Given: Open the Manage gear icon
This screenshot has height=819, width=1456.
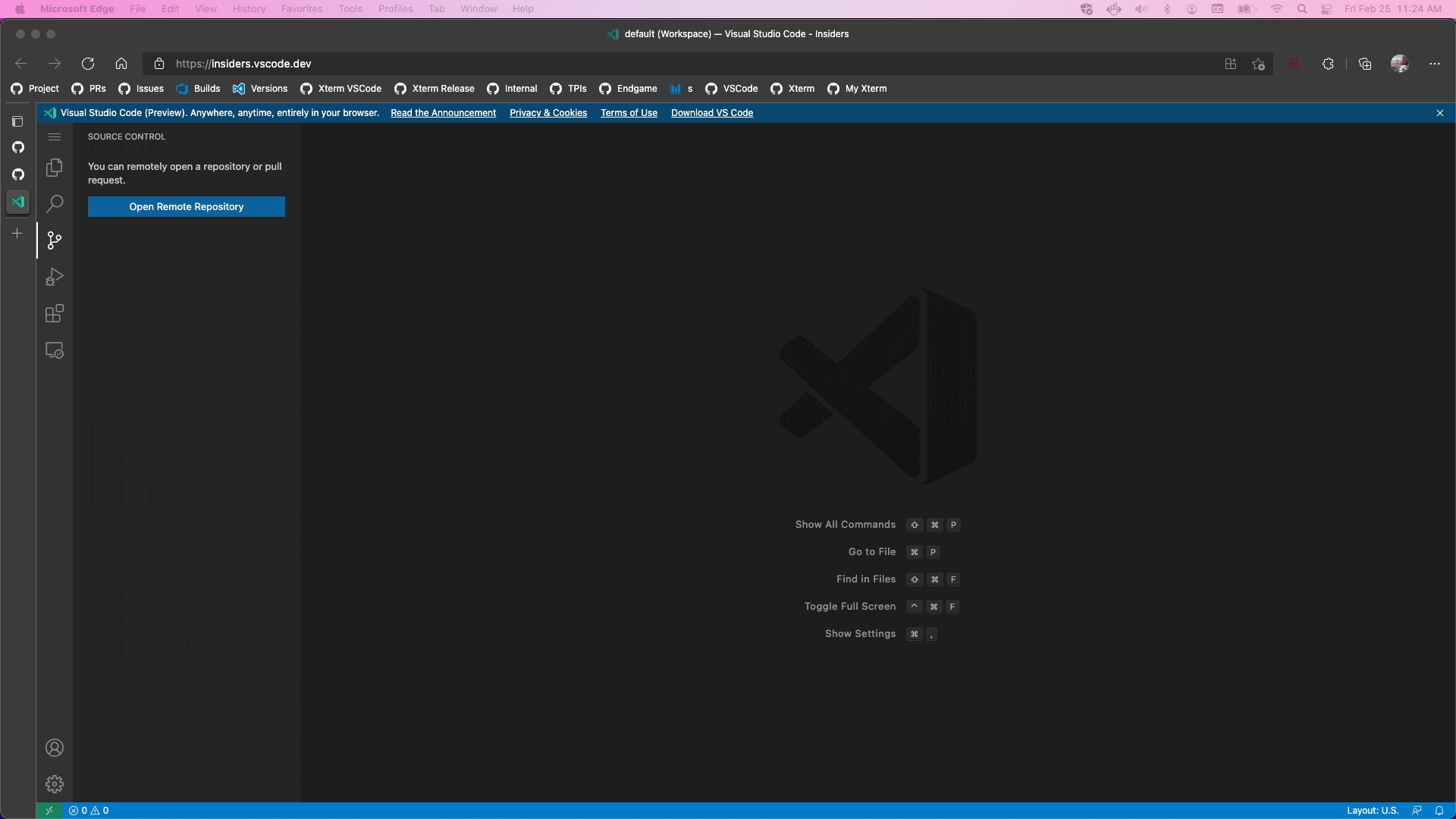Looking at the screenshot, I should [55, 784].
